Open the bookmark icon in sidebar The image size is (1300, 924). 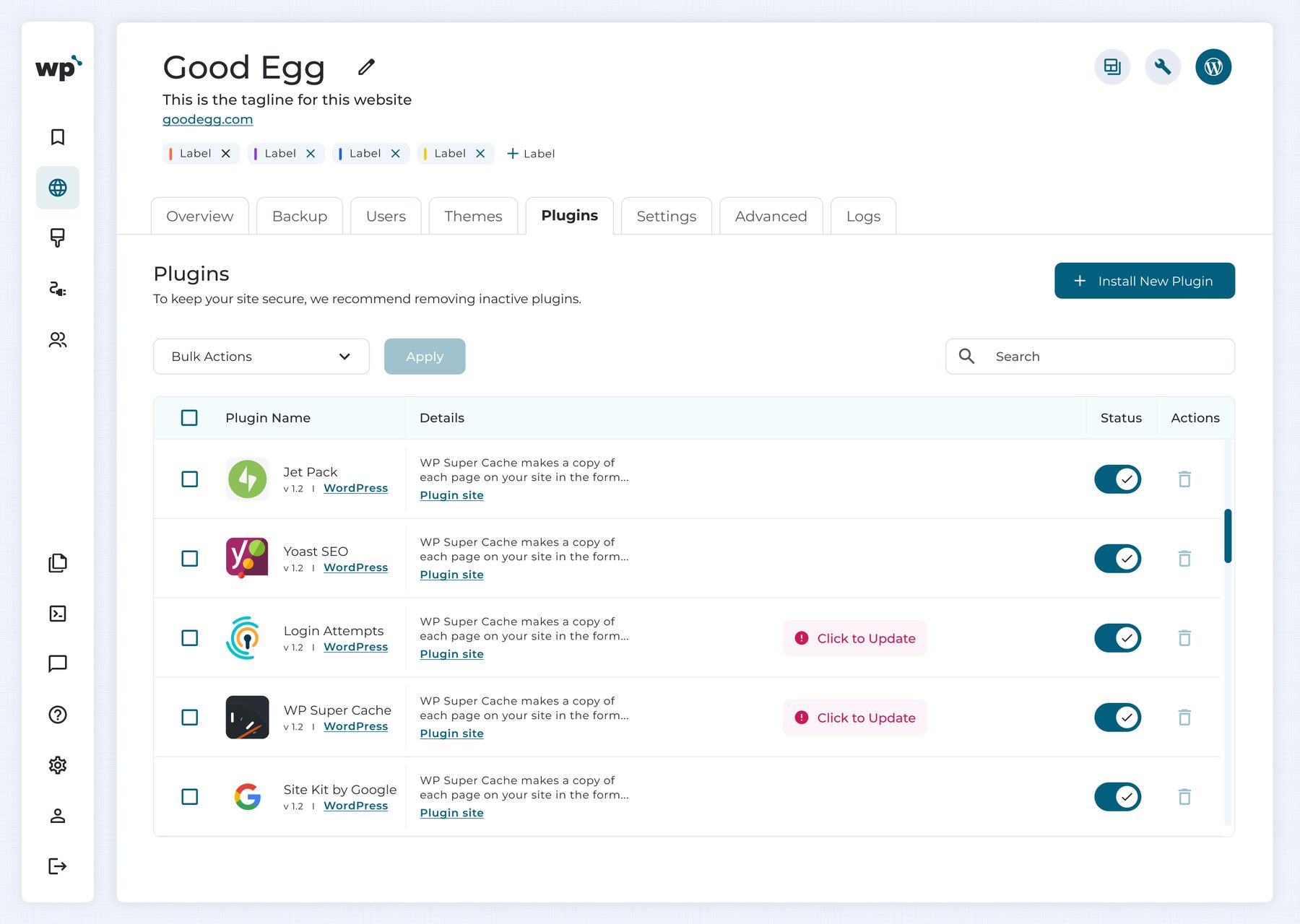(x=58, y=137)
